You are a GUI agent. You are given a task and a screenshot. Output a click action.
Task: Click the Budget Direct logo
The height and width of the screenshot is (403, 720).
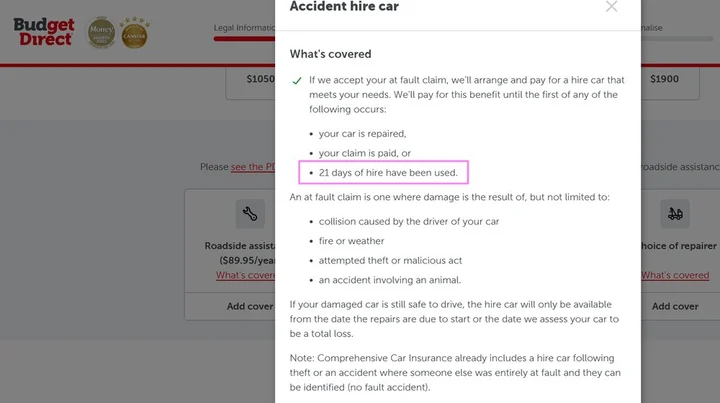click(x=42, y=32)
